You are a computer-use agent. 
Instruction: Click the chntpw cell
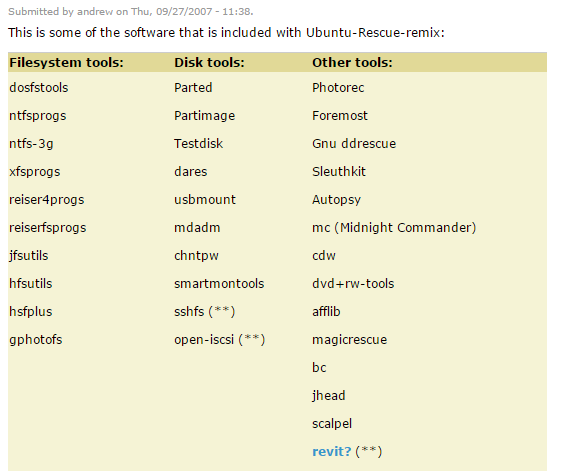pyautogui.click(x=196, y=256)
